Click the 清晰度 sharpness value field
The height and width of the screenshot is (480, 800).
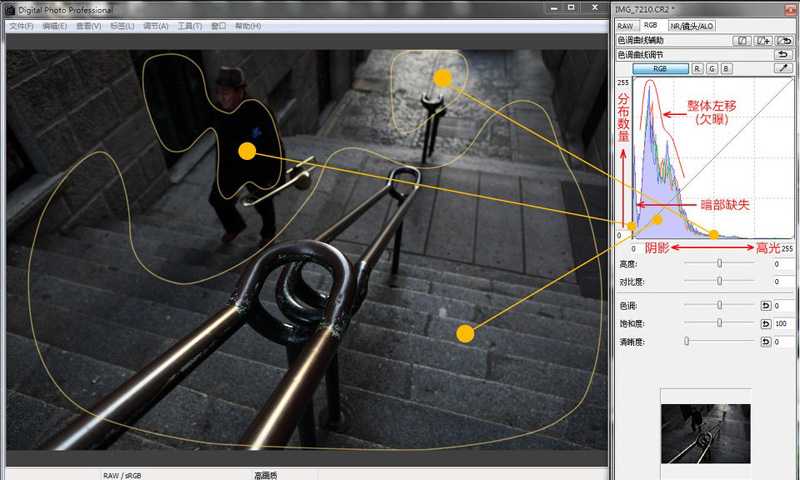783,341
